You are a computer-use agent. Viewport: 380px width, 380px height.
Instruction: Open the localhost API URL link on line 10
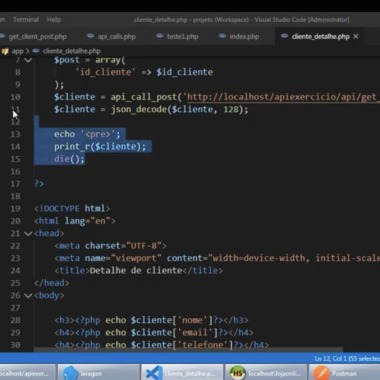283,97
